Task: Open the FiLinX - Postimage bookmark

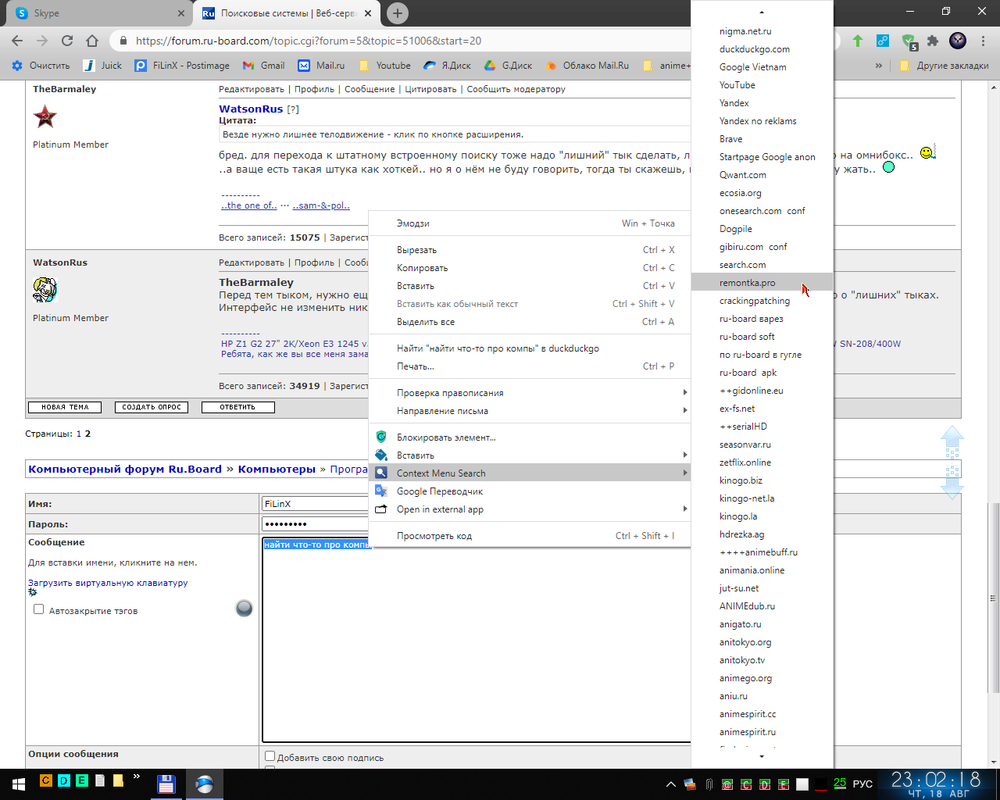Action: coord(182,66)
